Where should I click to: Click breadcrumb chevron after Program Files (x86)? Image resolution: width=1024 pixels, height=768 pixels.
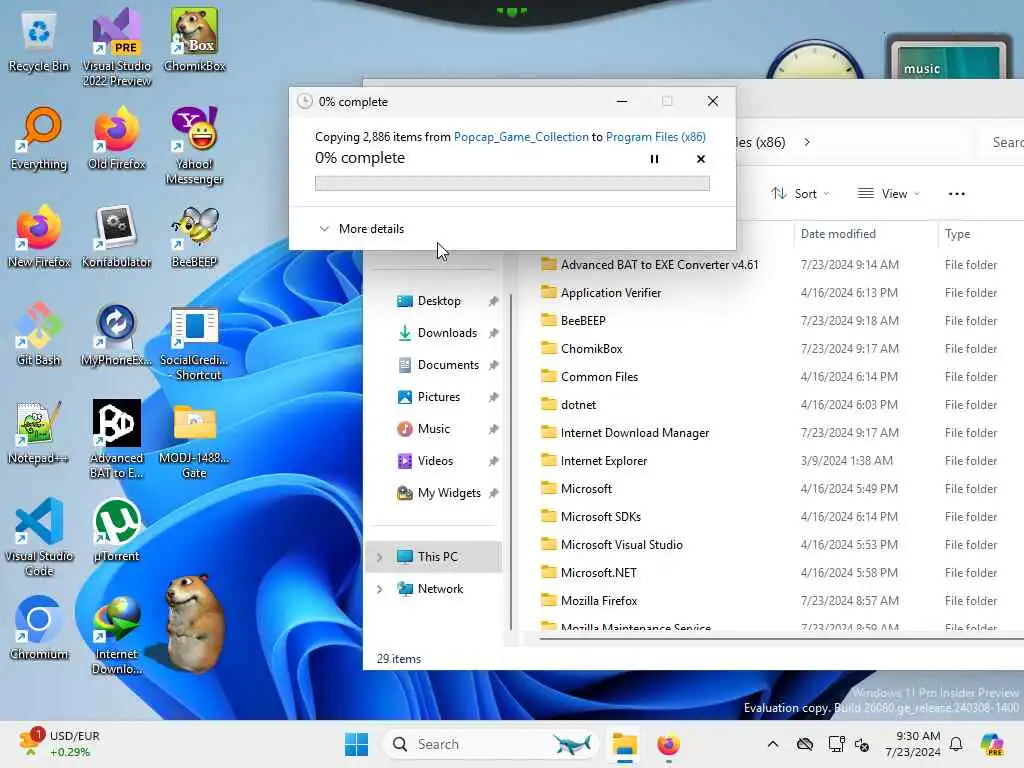807,142
